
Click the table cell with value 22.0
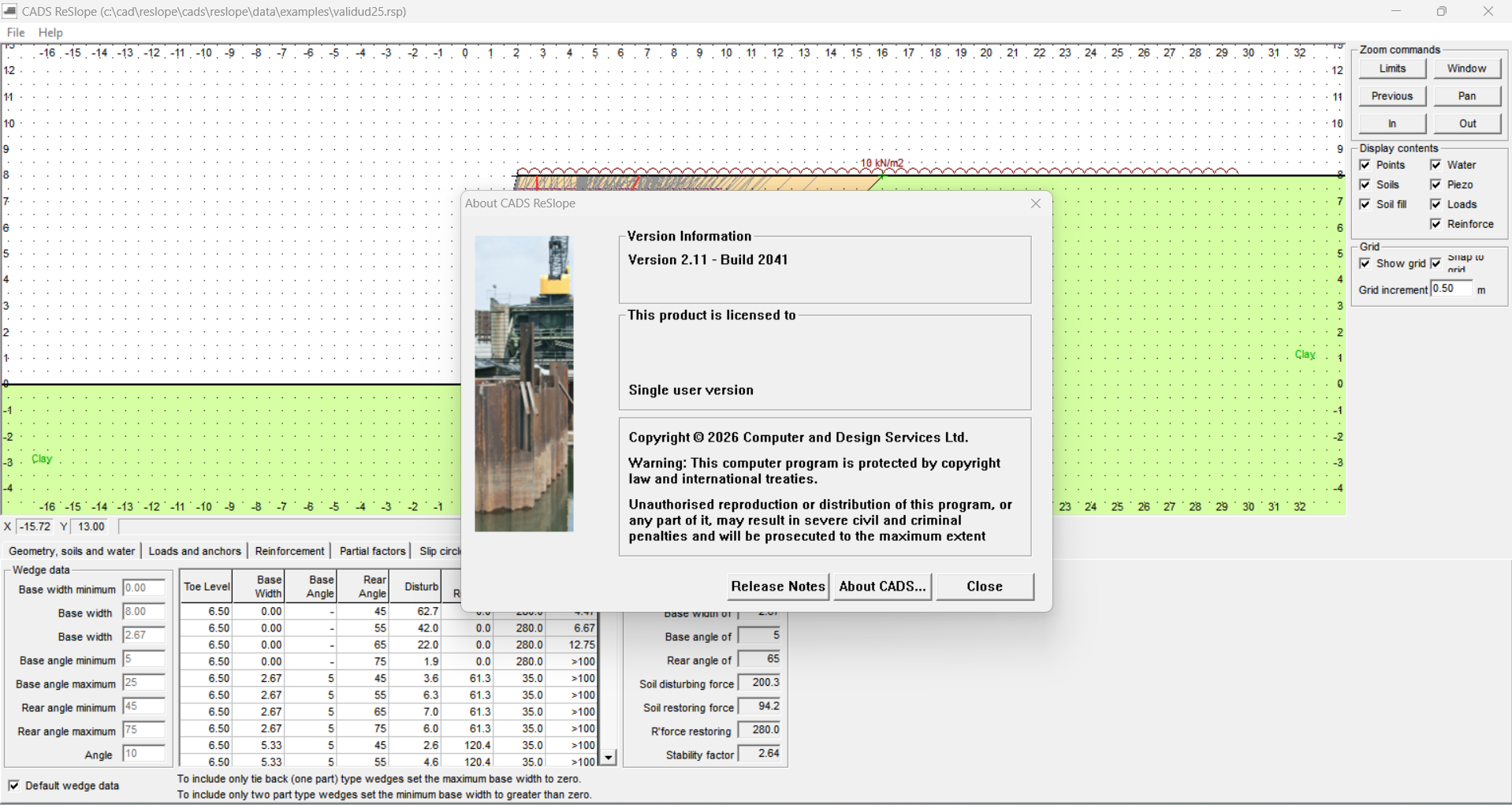[x=415, y=645]
